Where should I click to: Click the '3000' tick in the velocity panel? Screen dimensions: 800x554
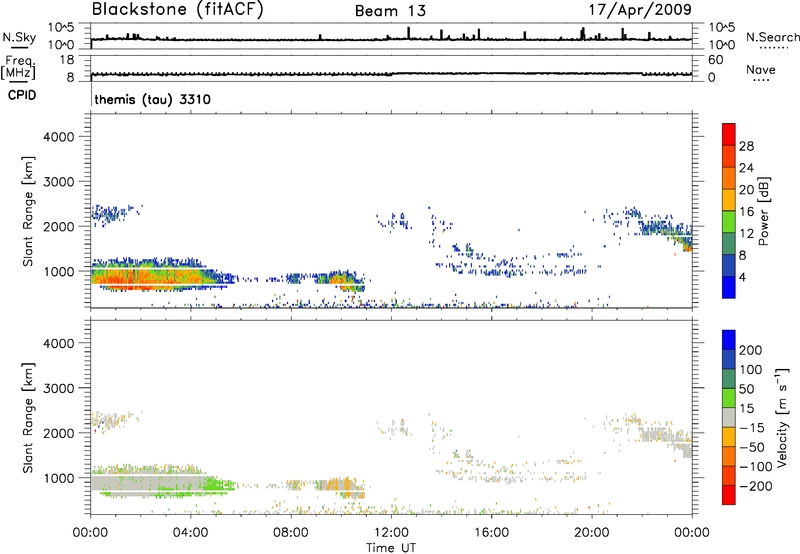pyautogui.click(x=58, y=388)
